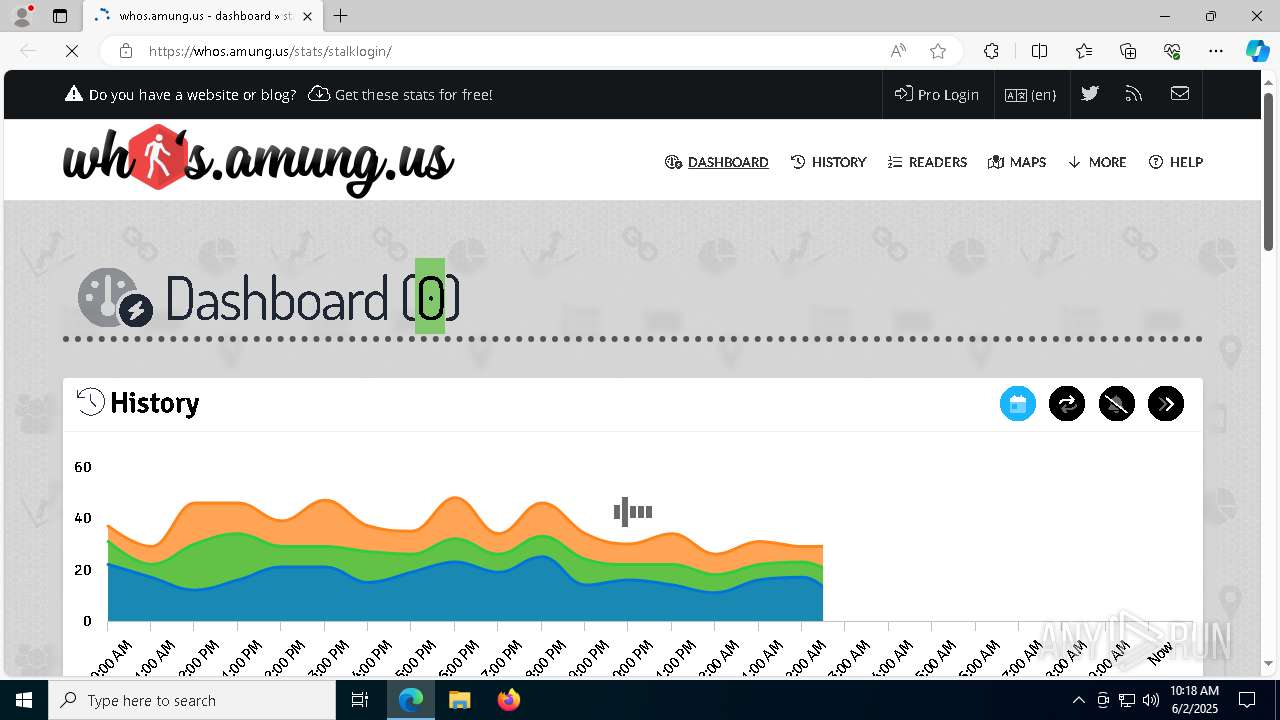Open the Pro Login link
The height and width of the screenshot is (720, 1280).
(x=937, y=94)
